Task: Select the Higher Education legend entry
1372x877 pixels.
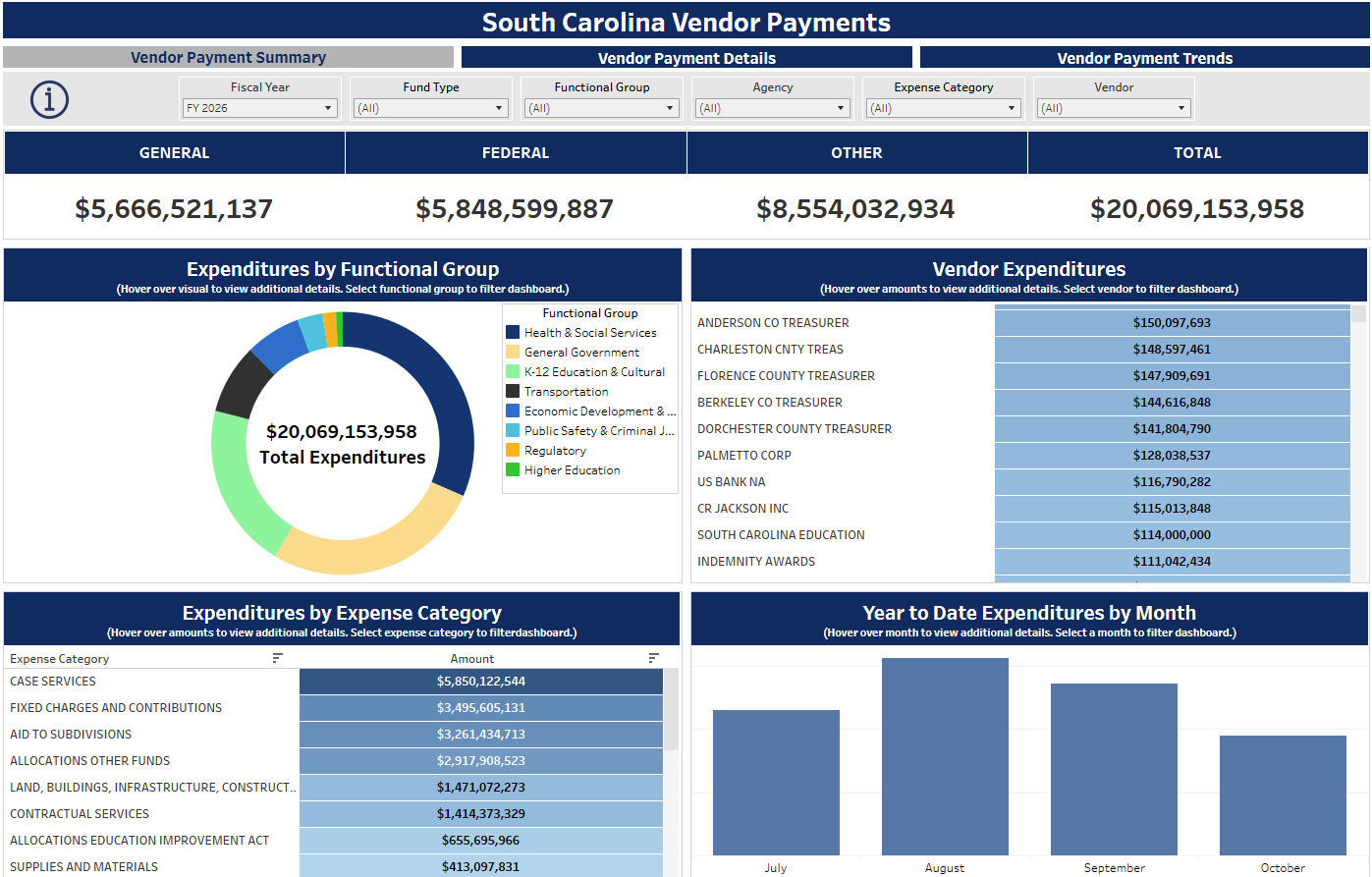Action: (x=572, y=470)
